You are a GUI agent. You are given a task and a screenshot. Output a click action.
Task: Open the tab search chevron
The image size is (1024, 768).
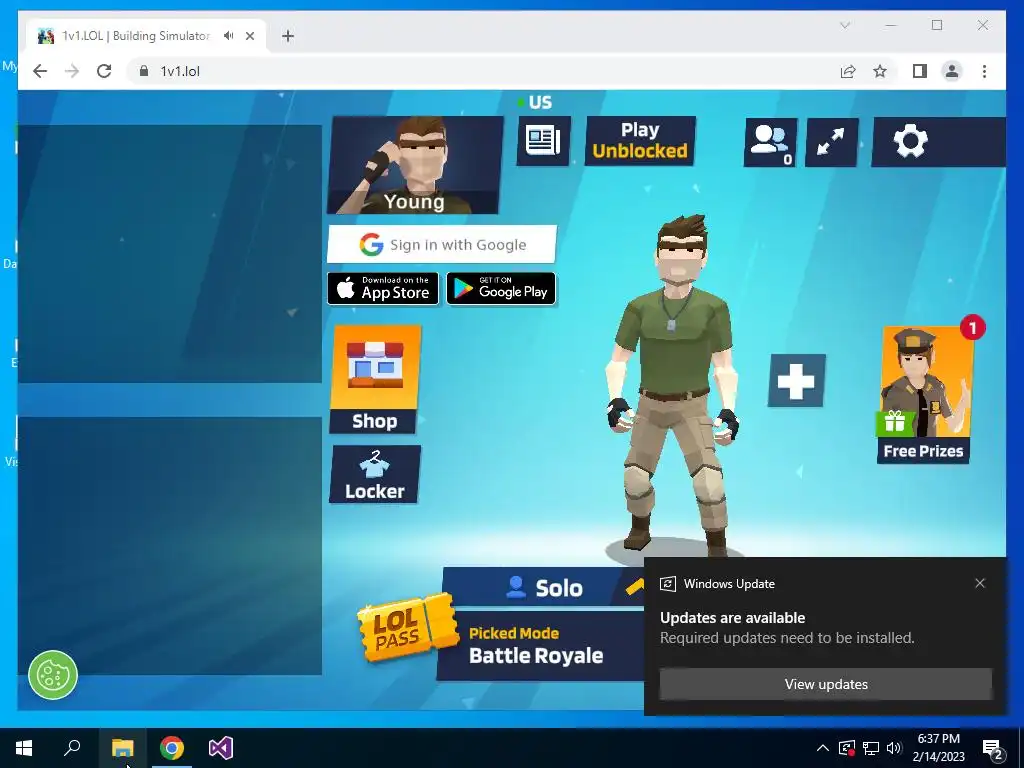[x=844, y=25]
